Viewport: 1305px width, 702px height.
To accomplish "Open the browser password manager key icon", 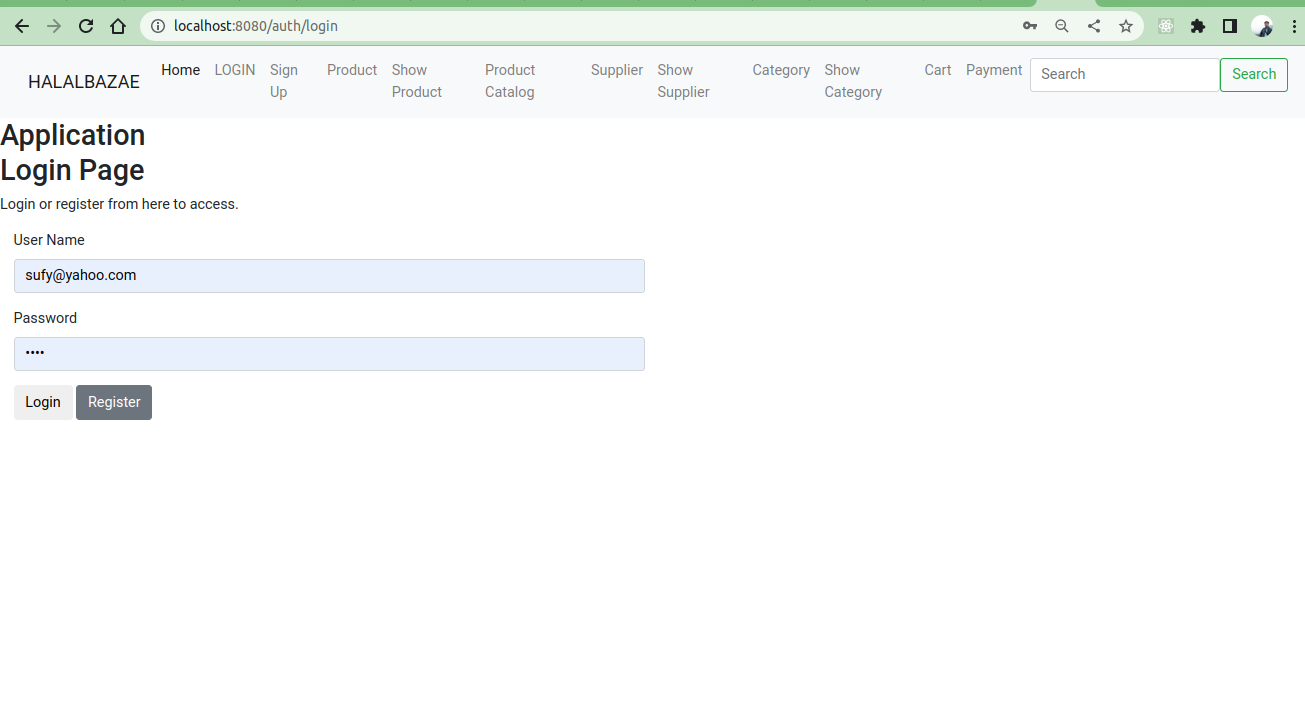I will click(x=1029, y=25).
